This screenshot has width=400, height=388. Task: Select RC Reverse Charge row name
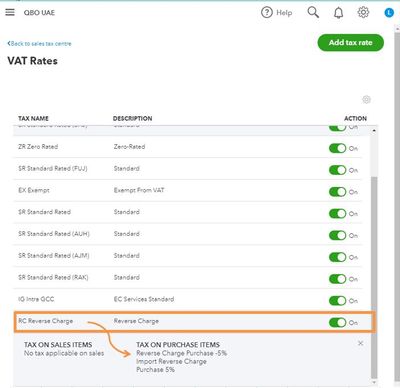coord(45,321)
